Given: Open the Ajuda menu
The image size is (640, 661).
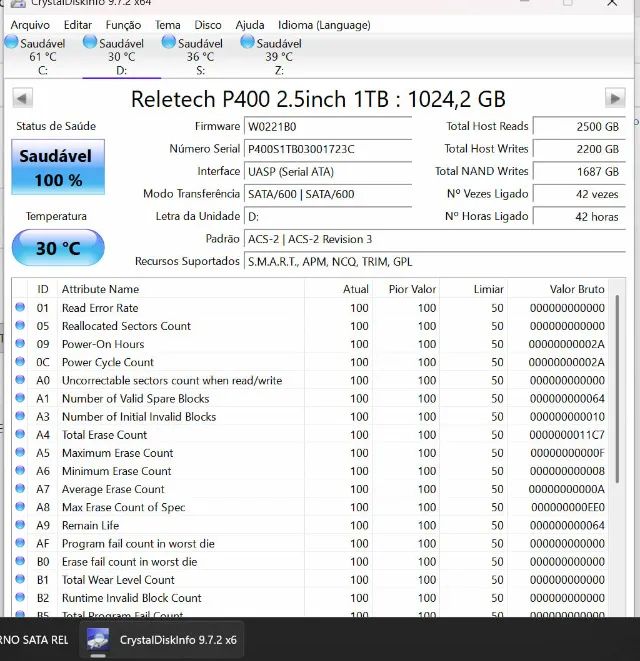Looking at the screenshot, I should [250, 25].
